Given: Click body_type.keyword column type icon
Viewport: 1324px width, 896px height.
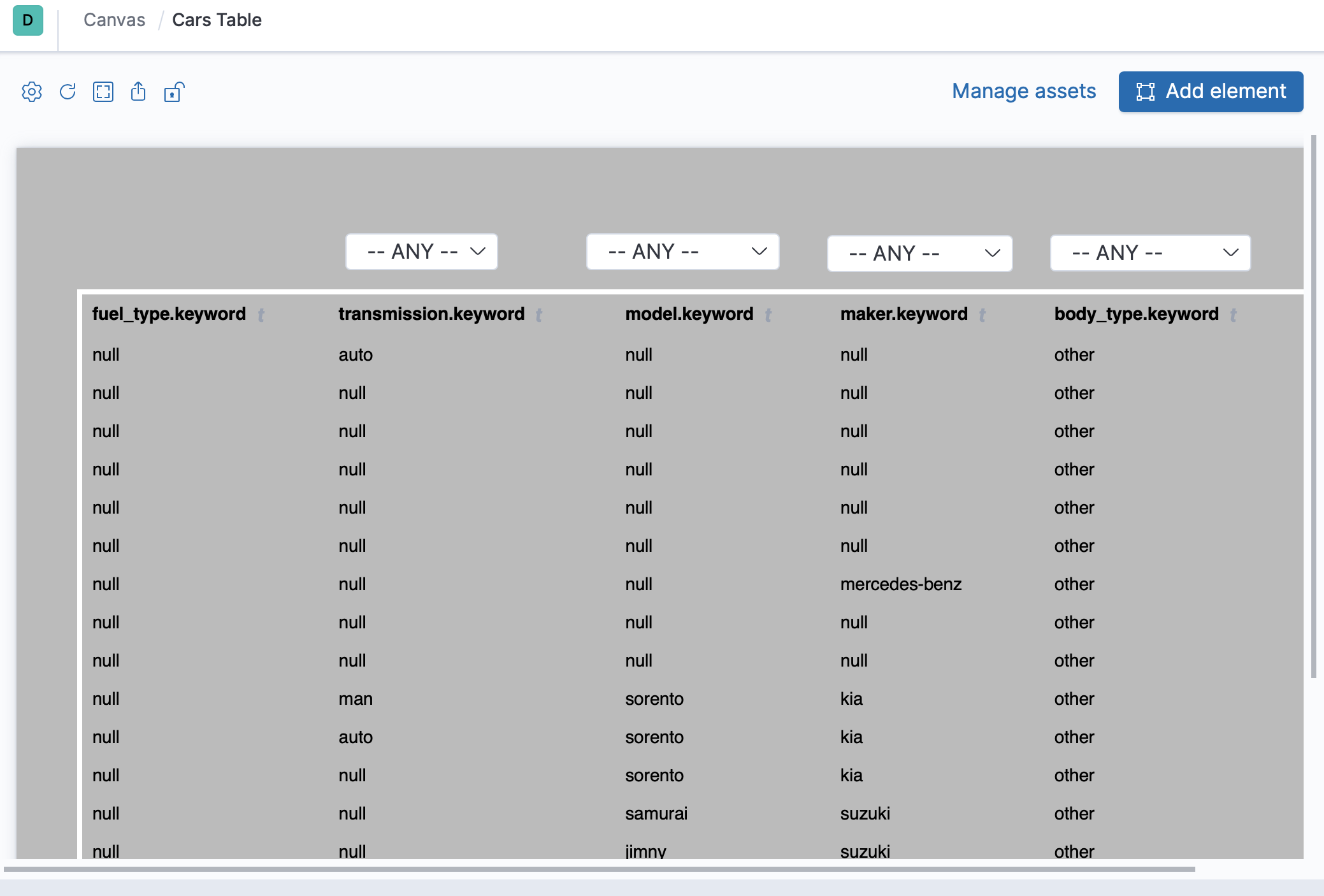Looking at the screenshot, I should click(x=1234, y=315).
